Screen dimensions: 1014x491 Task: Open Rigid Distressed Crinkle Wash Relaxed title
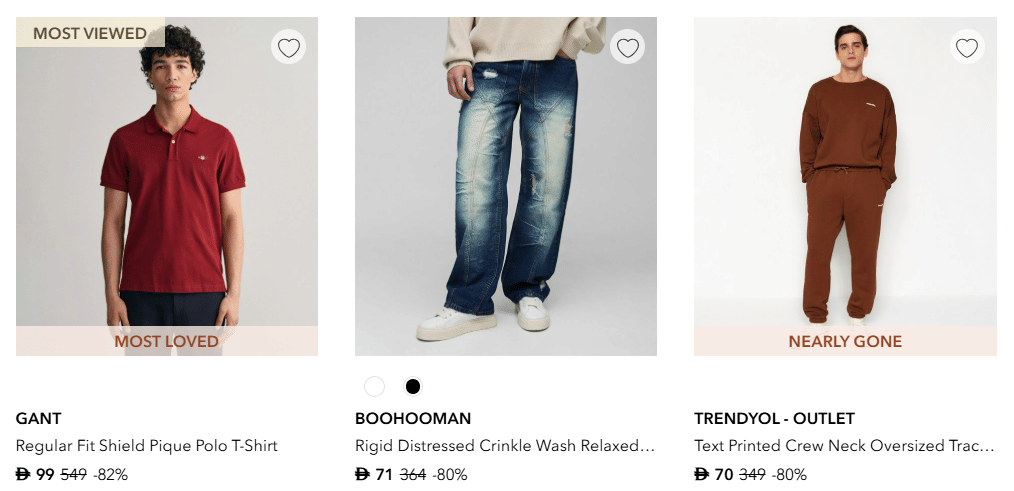point(505,446)
